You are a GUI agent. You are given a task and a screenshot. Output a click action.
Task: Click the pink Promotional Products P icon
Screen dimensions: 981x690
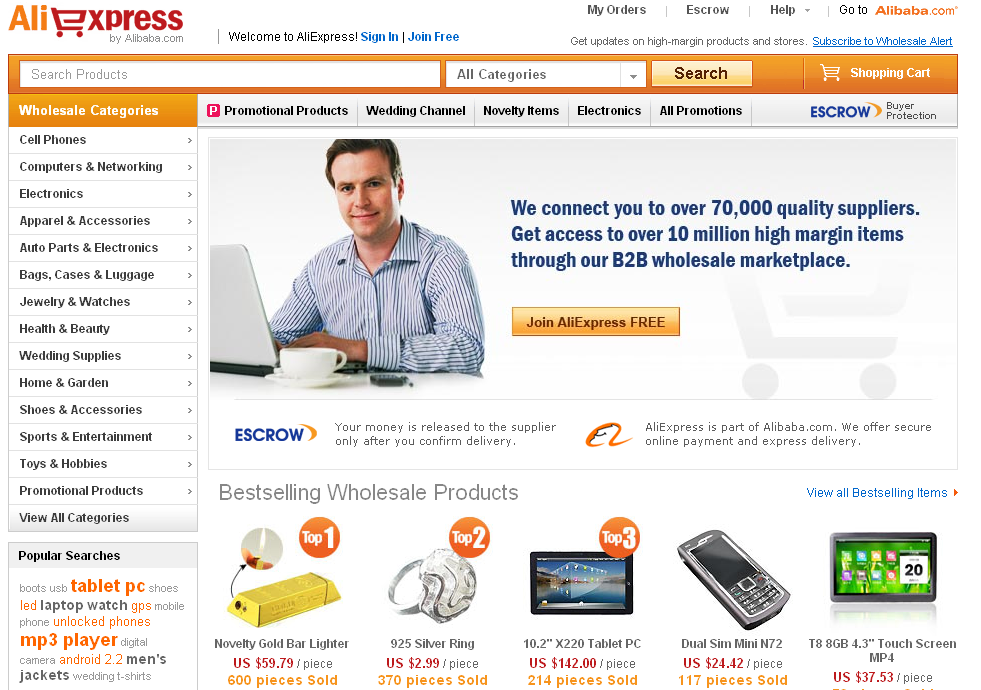point(213,111)
